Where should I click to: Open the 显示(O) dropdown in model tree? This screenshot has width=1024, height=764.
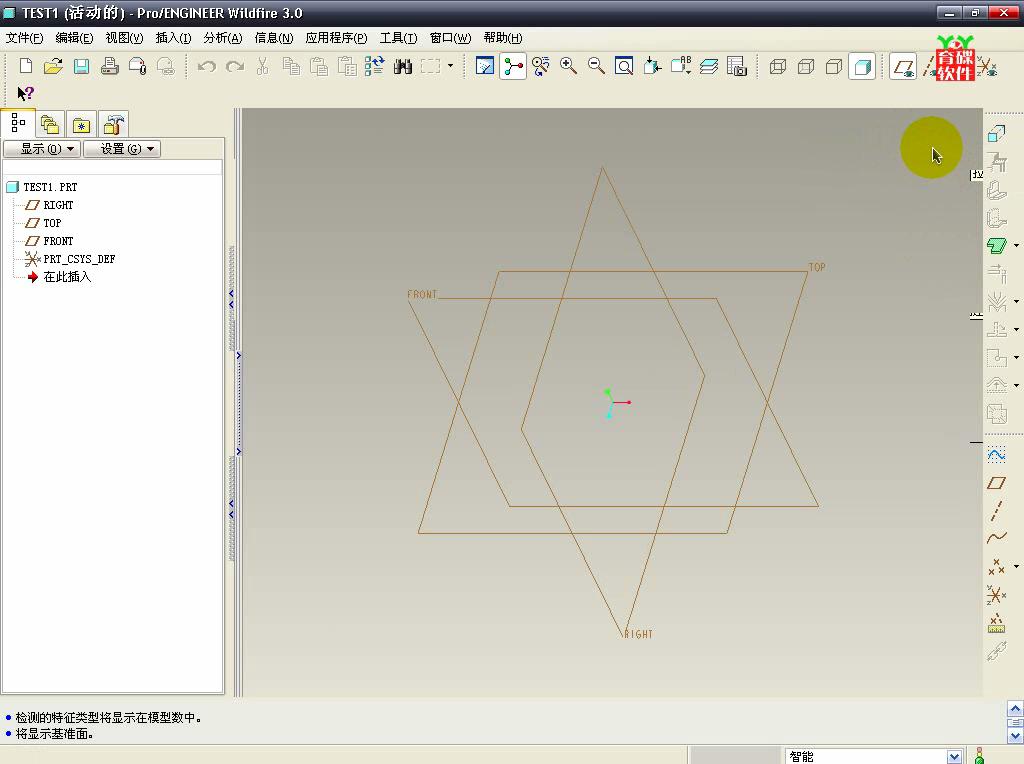(42, 149)
